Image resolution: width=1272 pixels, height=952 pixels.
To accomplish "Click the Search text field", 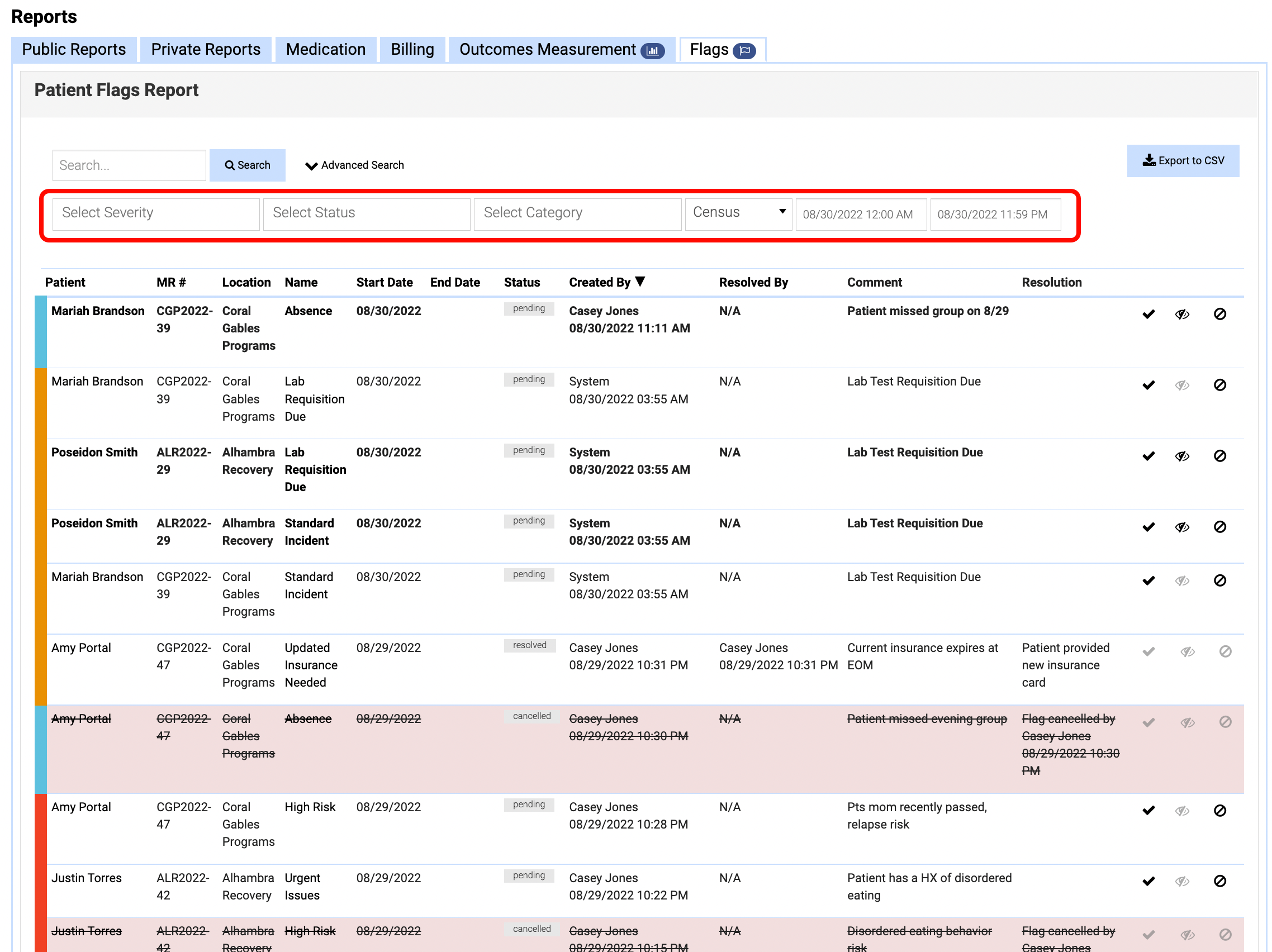I will (x=129, y=165).
